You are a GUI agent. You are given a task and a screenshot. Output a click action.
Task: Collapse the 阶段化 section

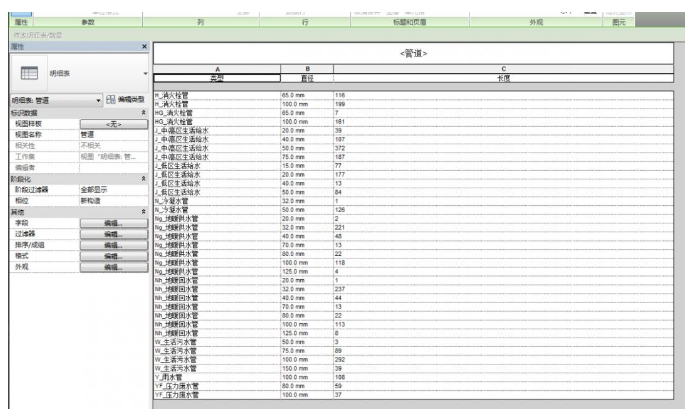[143, 179]
